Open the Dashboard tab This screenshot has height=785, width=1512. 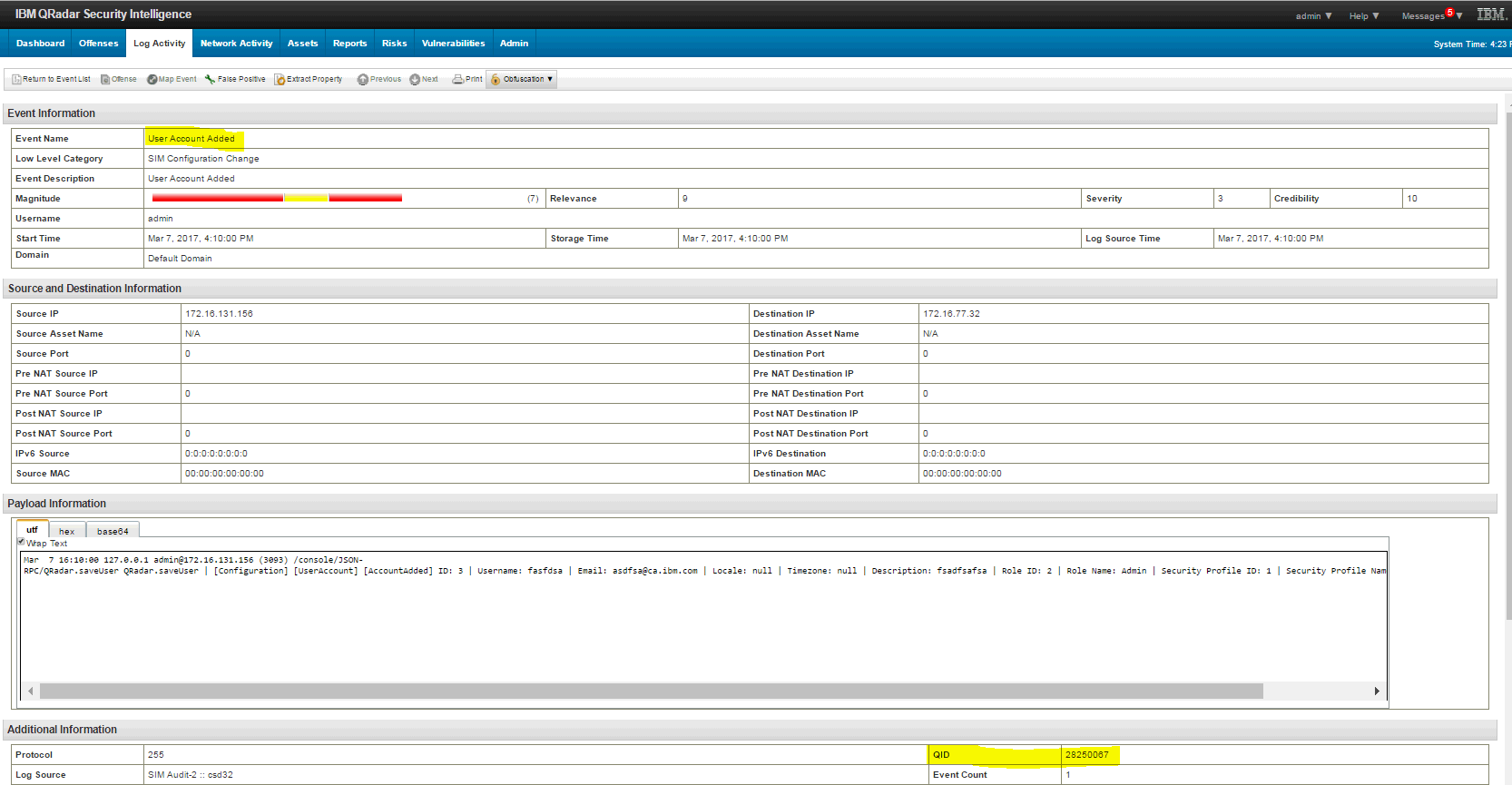click(x=40, y=44)
